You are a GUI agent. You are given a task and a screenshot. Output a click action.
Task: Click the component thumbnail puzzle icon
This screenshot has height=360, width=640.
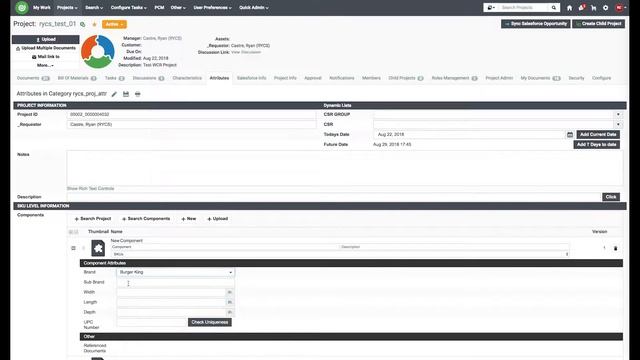click(x=98, y=248)
